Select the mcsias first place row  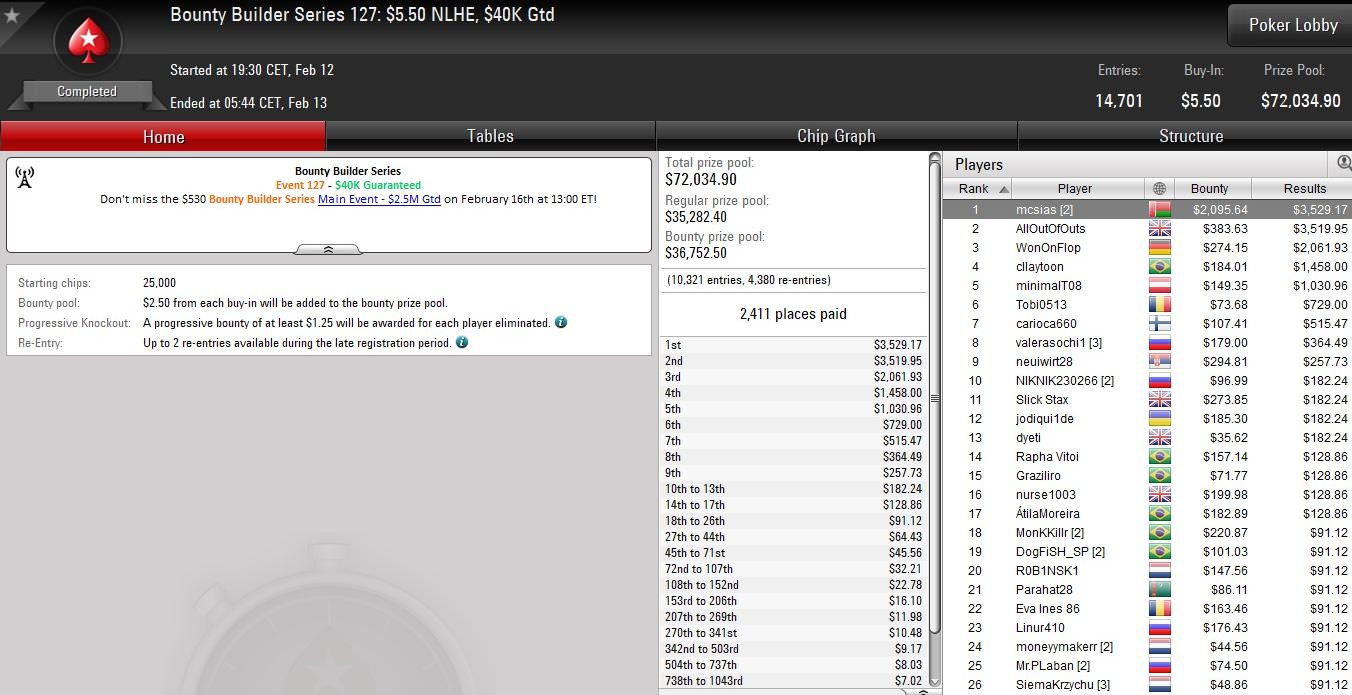[1147, 210]
